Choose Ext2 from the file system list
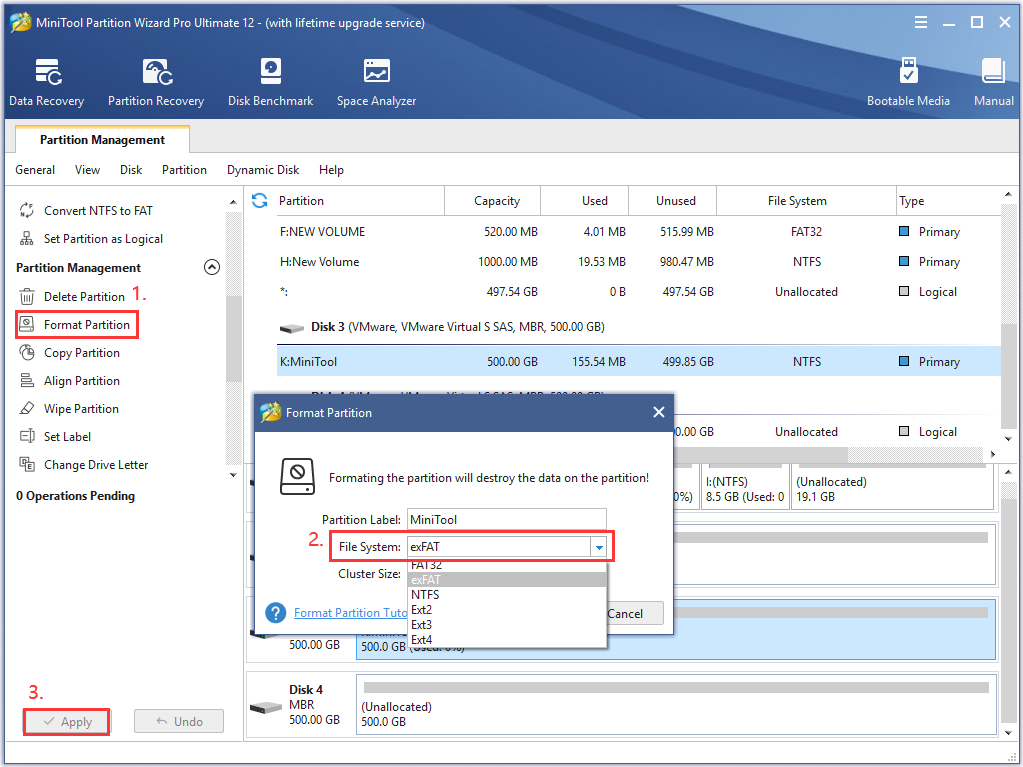The height and width of the screenshot is (767, 1023). tap(507, 610)
